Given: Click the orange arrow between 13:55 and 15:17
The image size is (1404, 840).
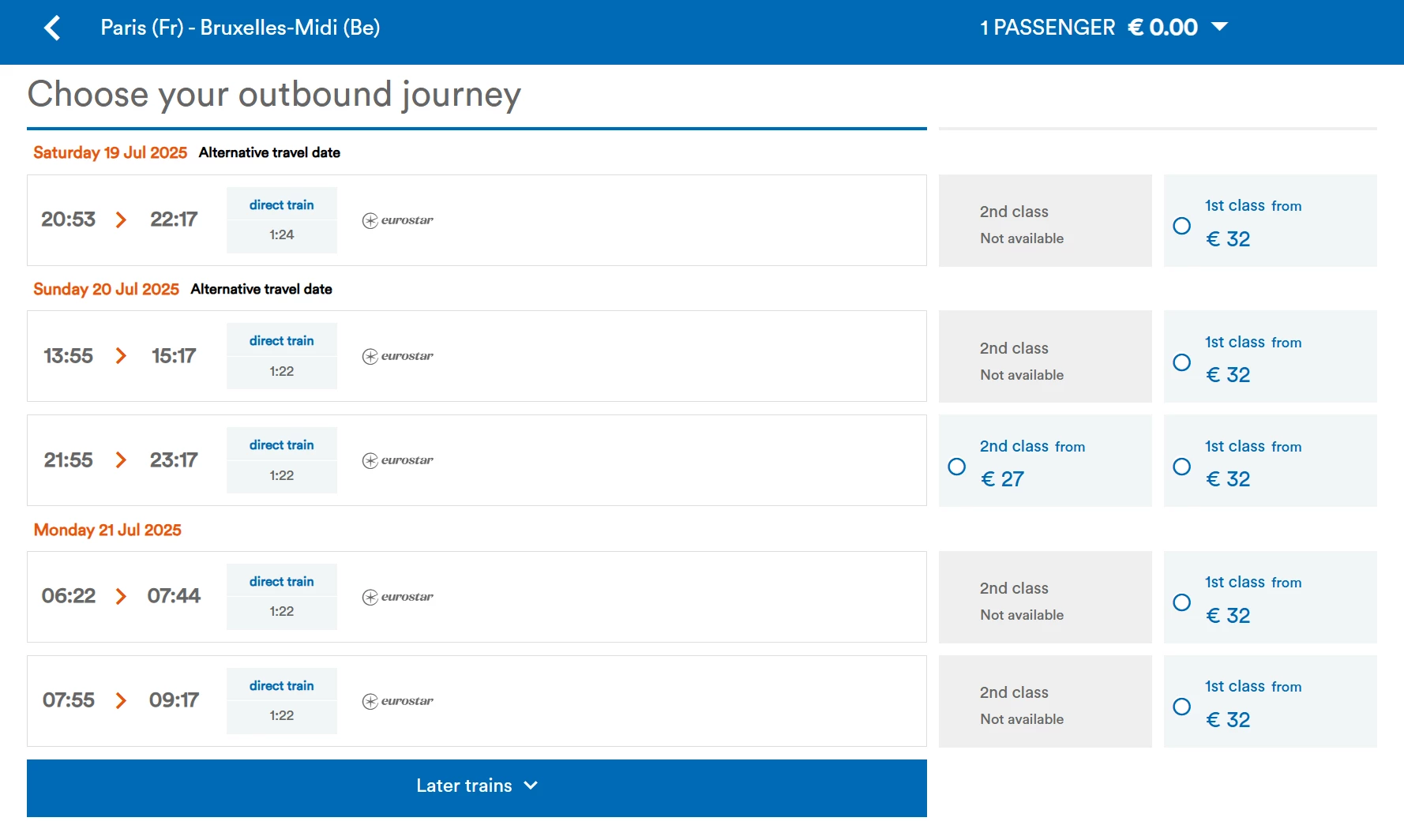Looking at the screenshot, I should pos(121,356).
